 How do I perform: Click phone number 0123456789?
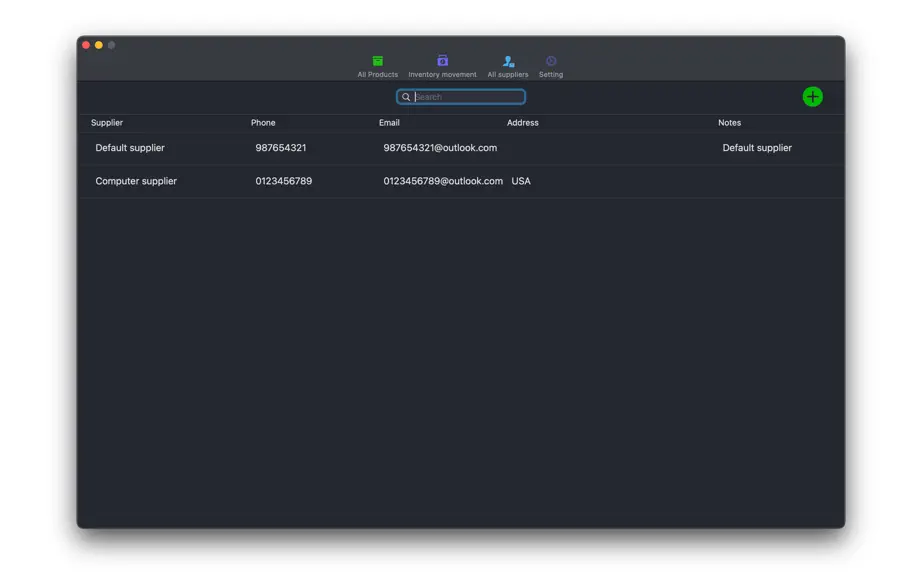283,181
